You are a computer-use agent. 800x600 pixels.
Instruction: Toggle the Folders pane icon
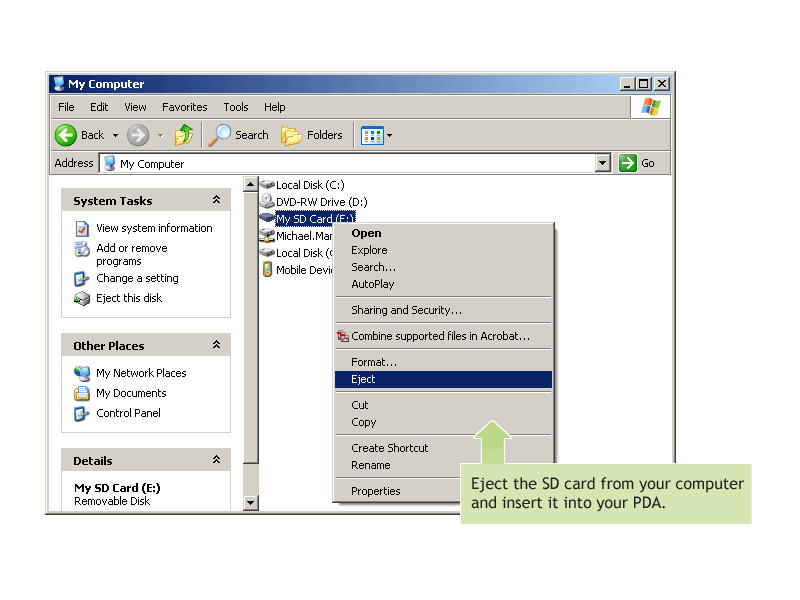pos(291,136)
